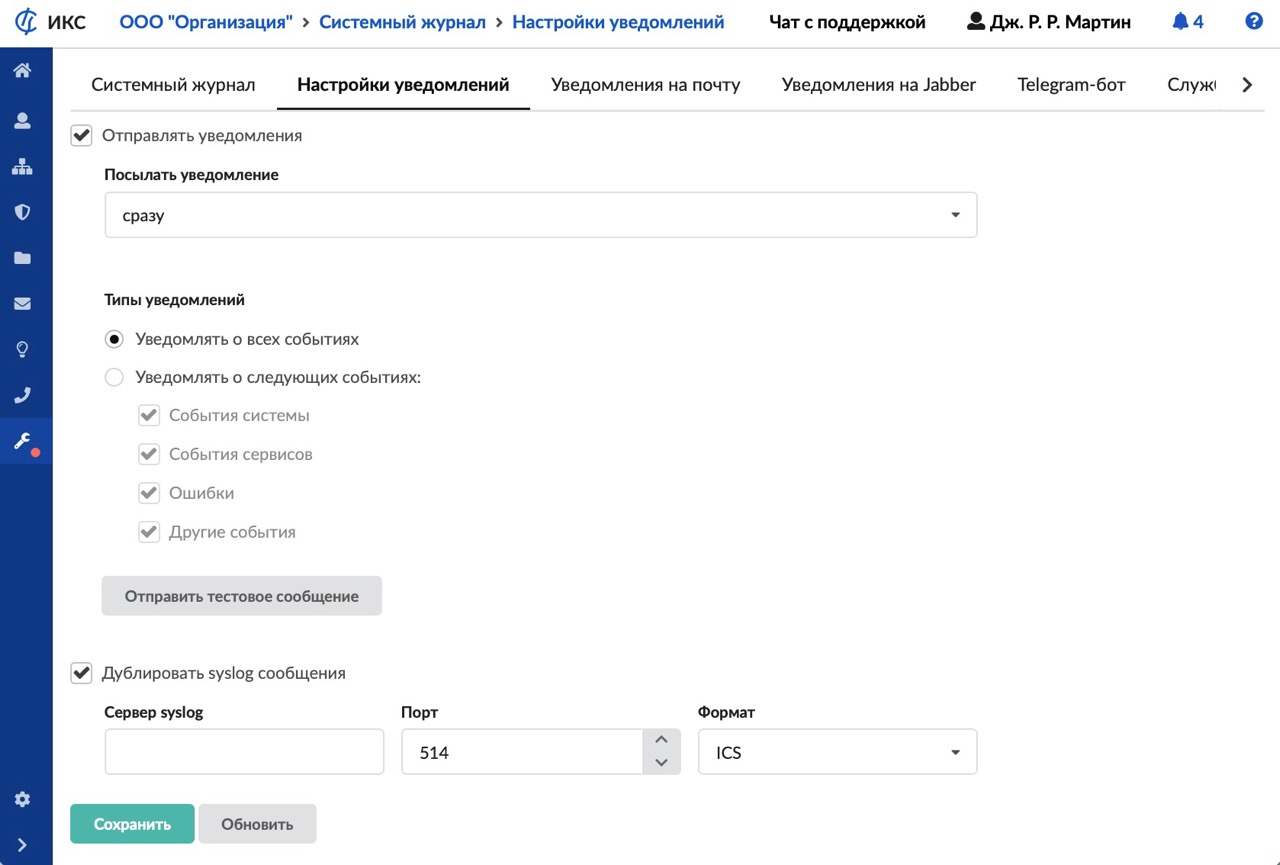Toggle Дублировать syslog сообщения checkbox
1280x865 pixels.
point(81,673)
